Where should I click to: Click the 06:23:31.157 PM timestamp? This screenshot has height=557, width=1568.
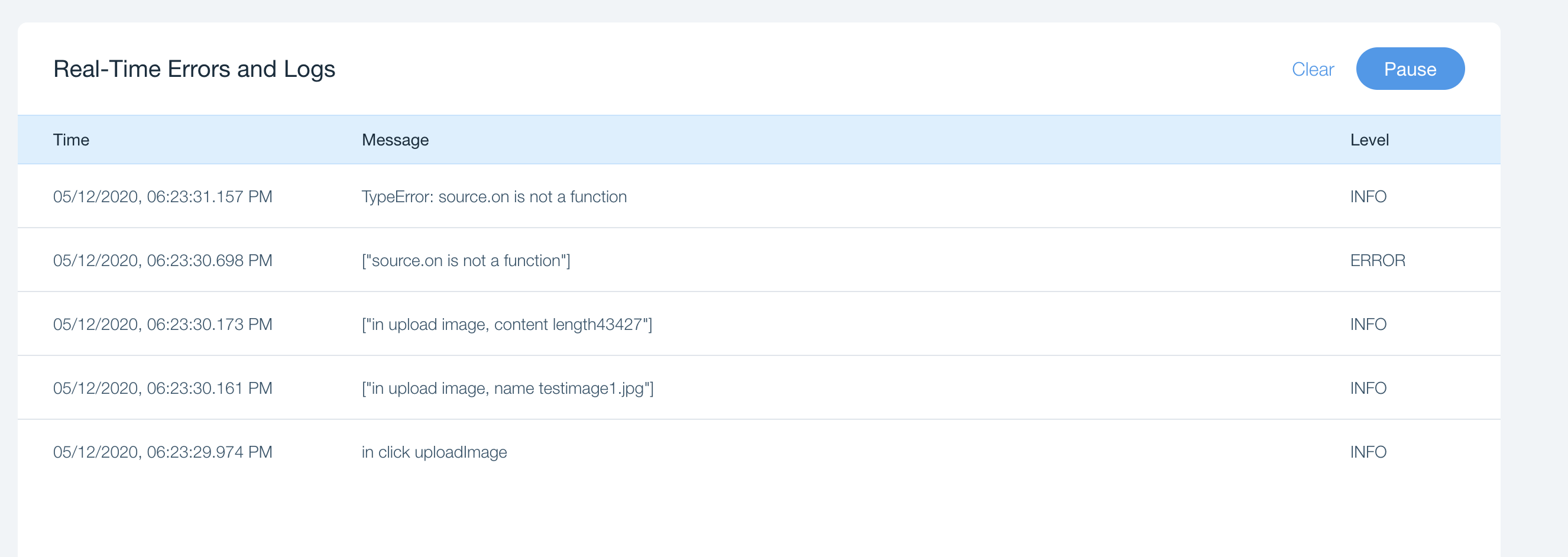tap(163, 197)
